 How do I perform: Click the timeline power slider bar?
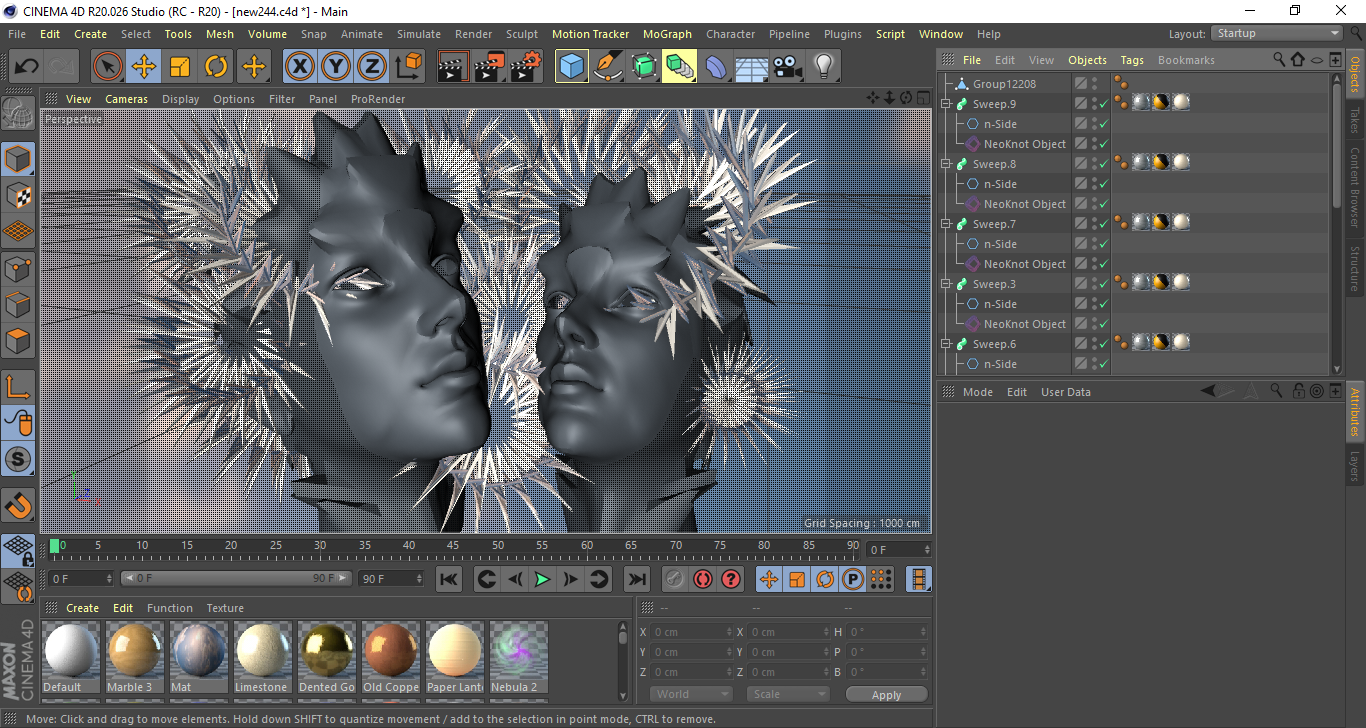pos(236,579)
